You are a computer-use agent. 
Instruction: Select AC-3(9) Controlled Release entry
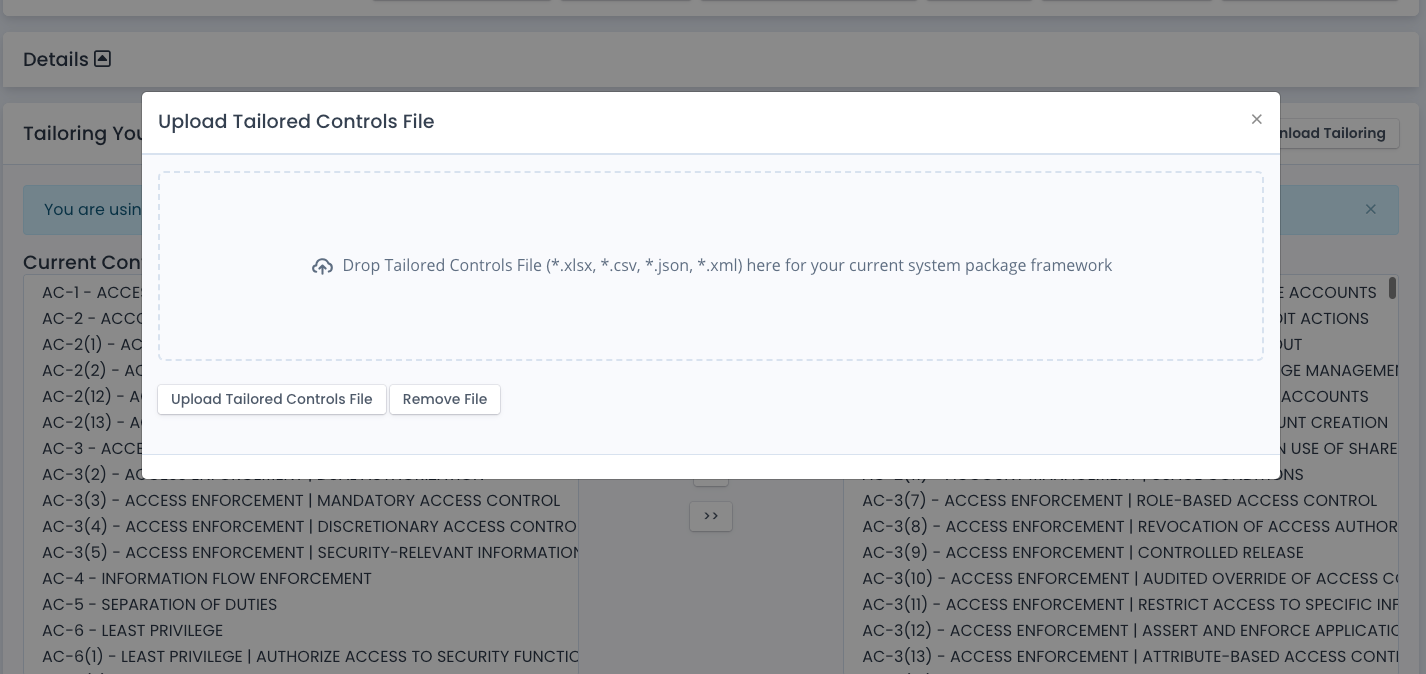tap(1083, 552)
